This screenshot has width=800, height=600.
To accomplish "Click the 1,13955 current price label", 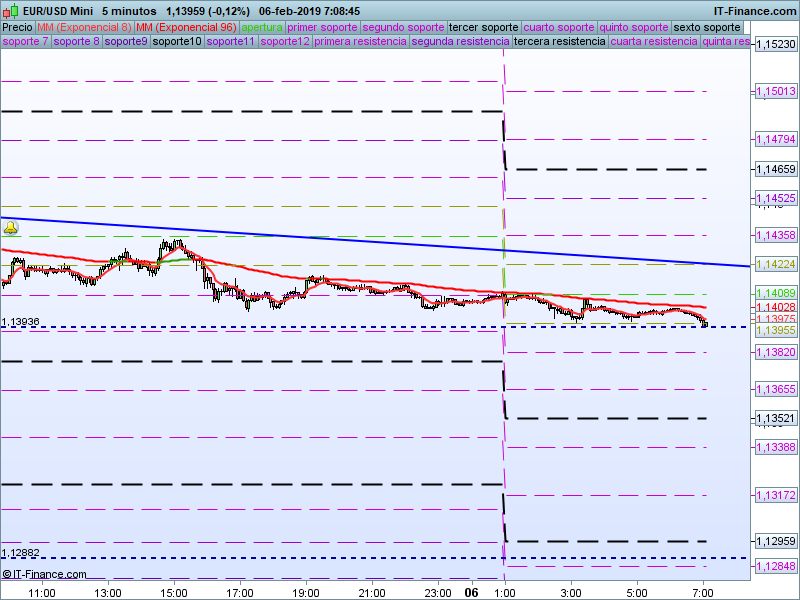I will (x=776, y=330).
